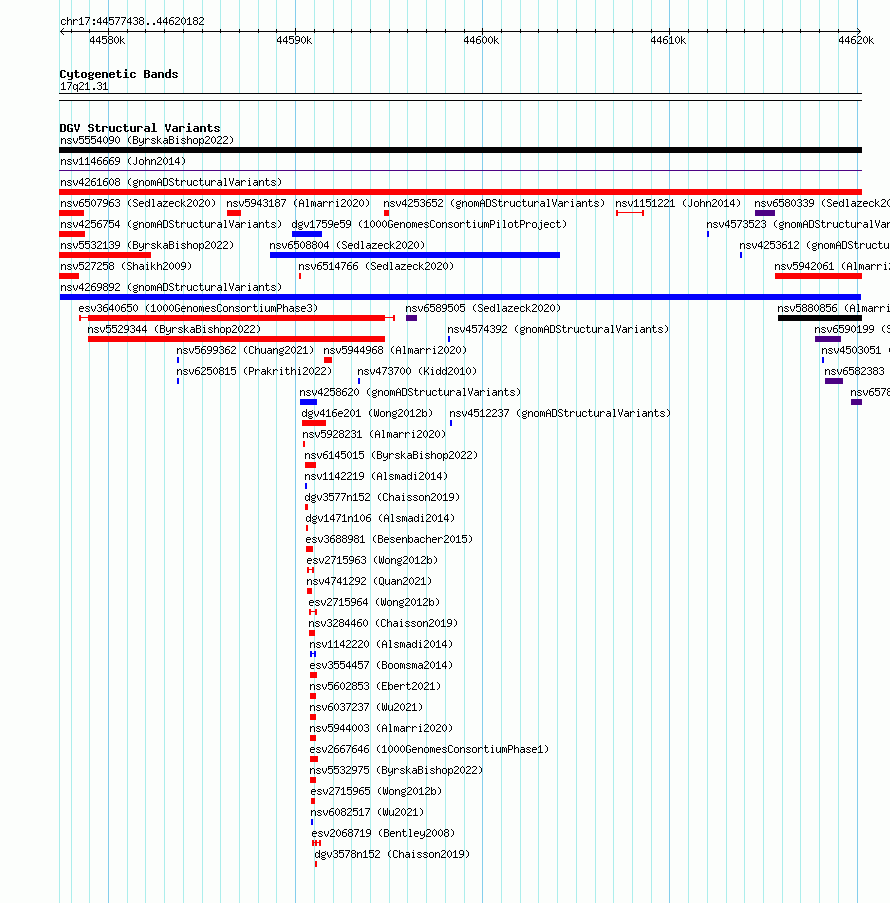The width and height of the screenshot is (890, 903).
Task: Open nsv4253652 gnomAD variant label
Action: [x=494, y=203]
